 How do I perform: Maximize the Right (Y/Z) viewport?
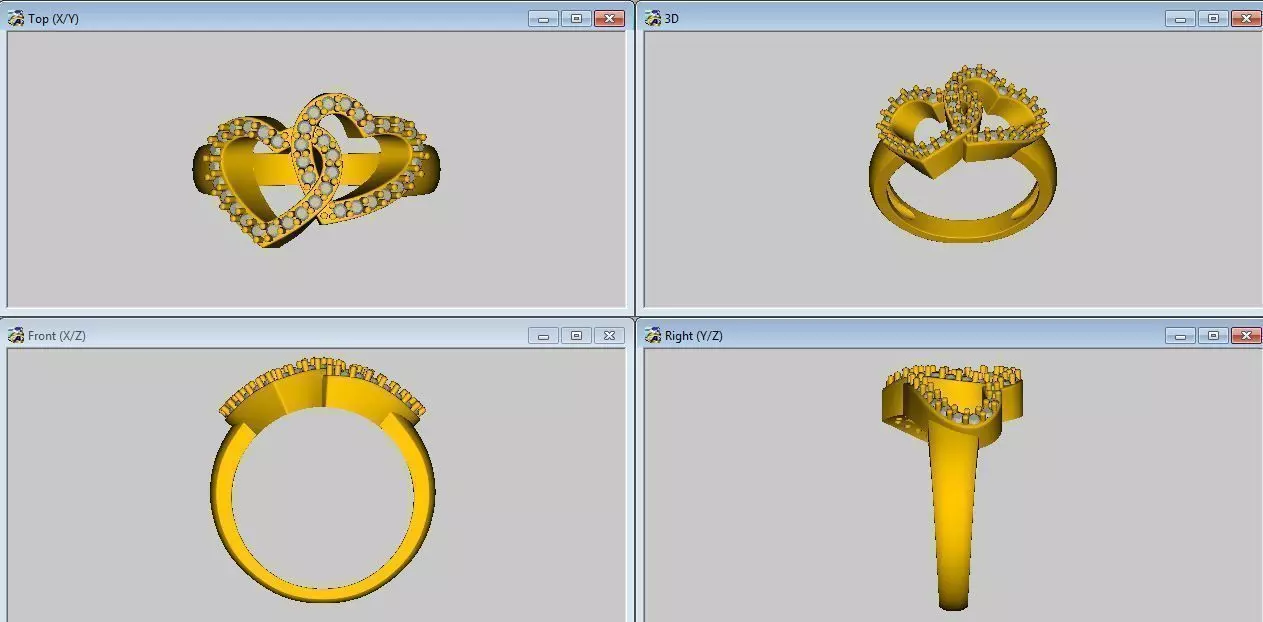1213,336
